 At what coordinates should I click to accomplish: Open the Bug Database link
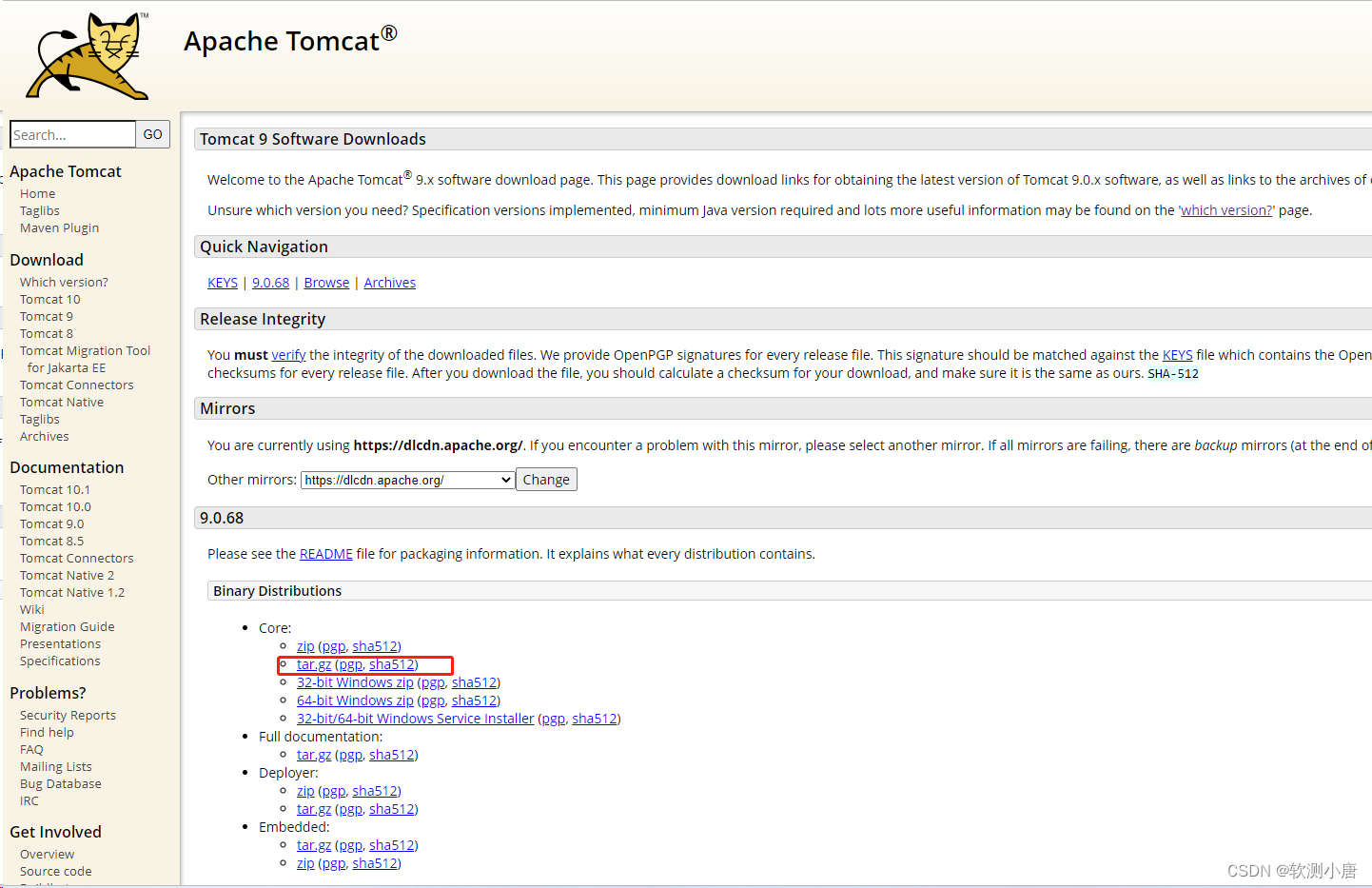tap(60, 783)
